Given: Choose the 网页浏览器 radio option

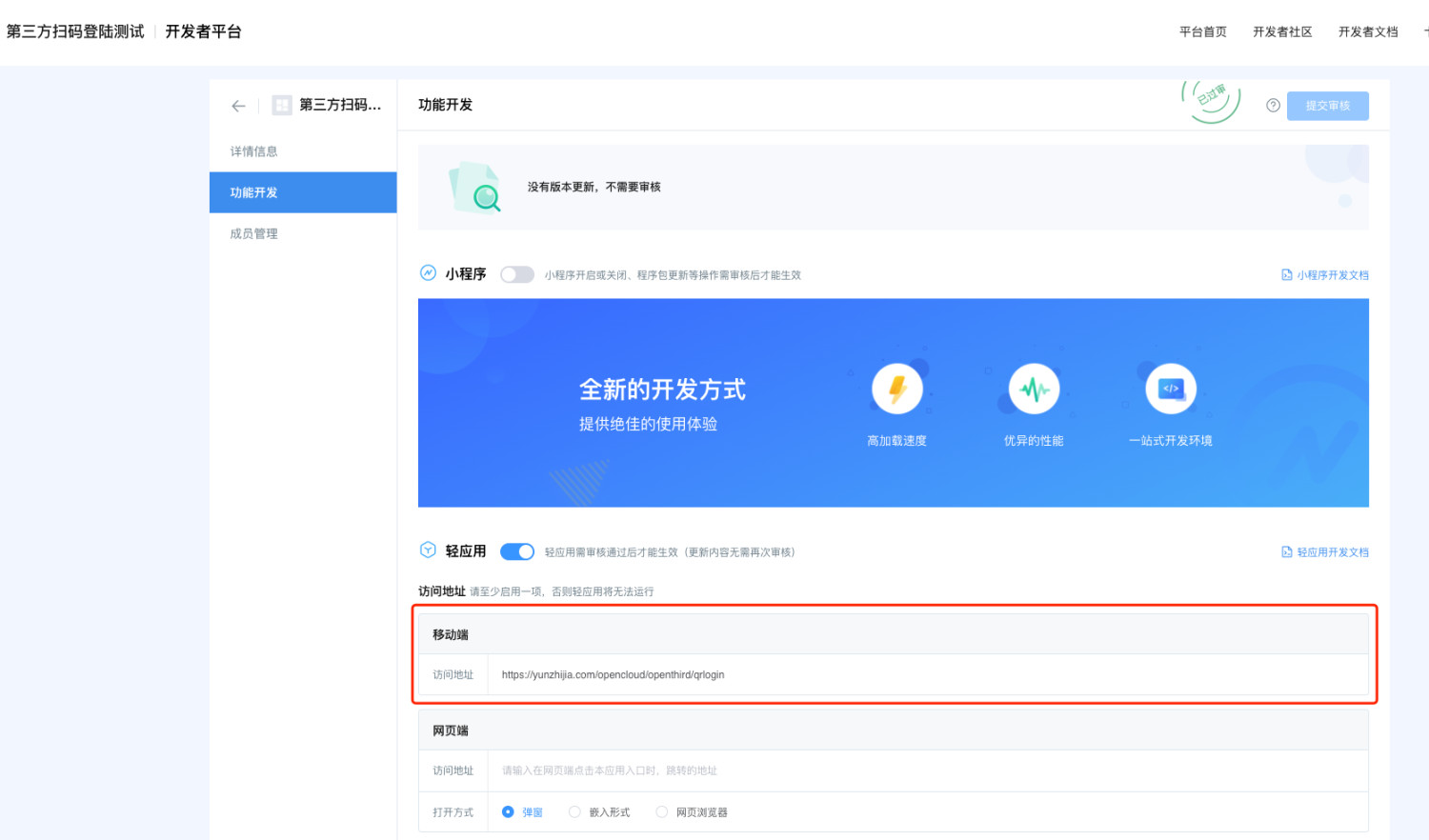Looking at the screenshot, I should [662, 812].
